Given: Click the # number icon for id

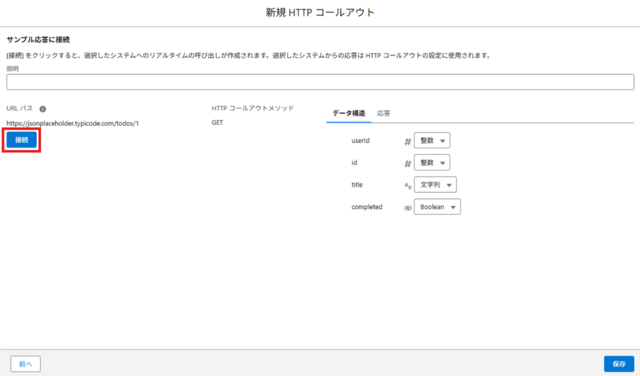Looking at the screenshot, I should (407, 164).
